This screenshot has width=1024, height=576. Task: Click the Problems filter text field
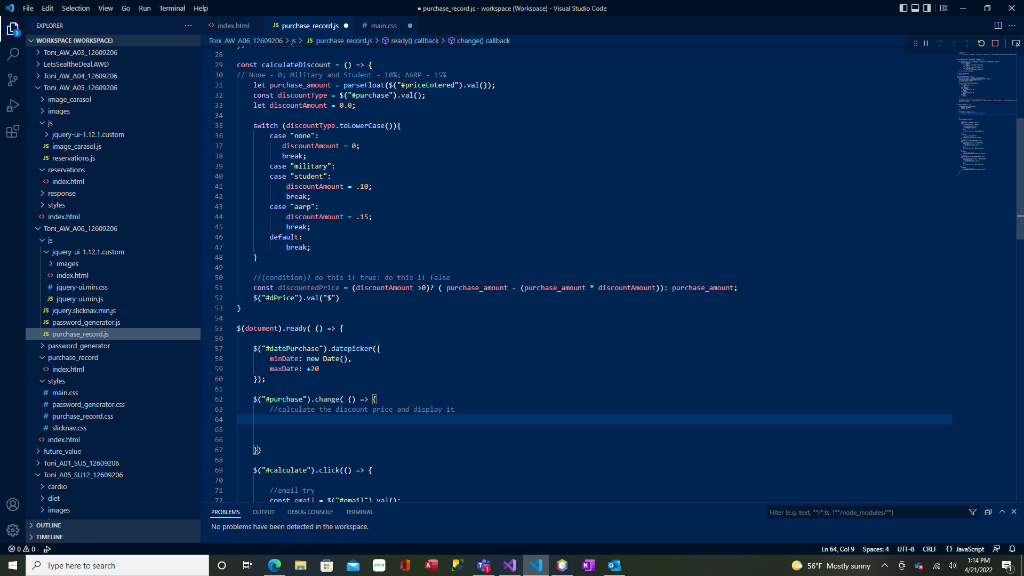(x=860, y=511)
